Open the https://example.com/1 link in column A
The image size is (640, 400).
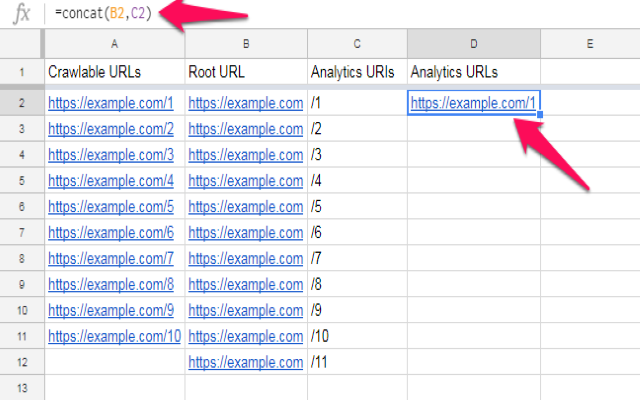click(x=110, y=103)
